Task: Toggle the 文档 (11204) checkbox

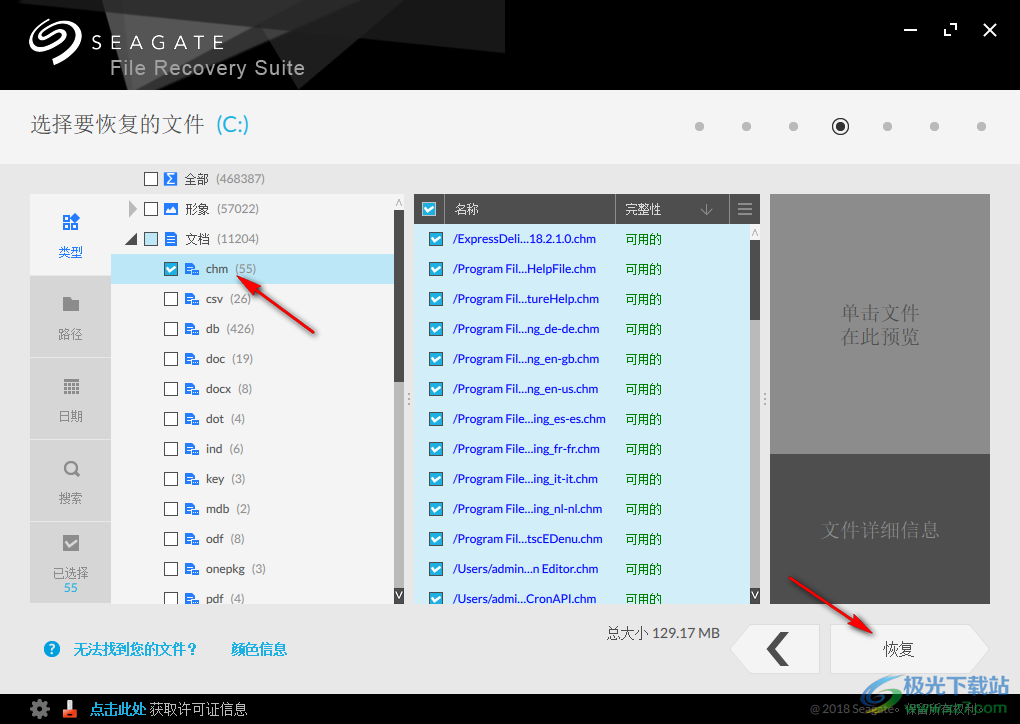Action: click(151, 239)
